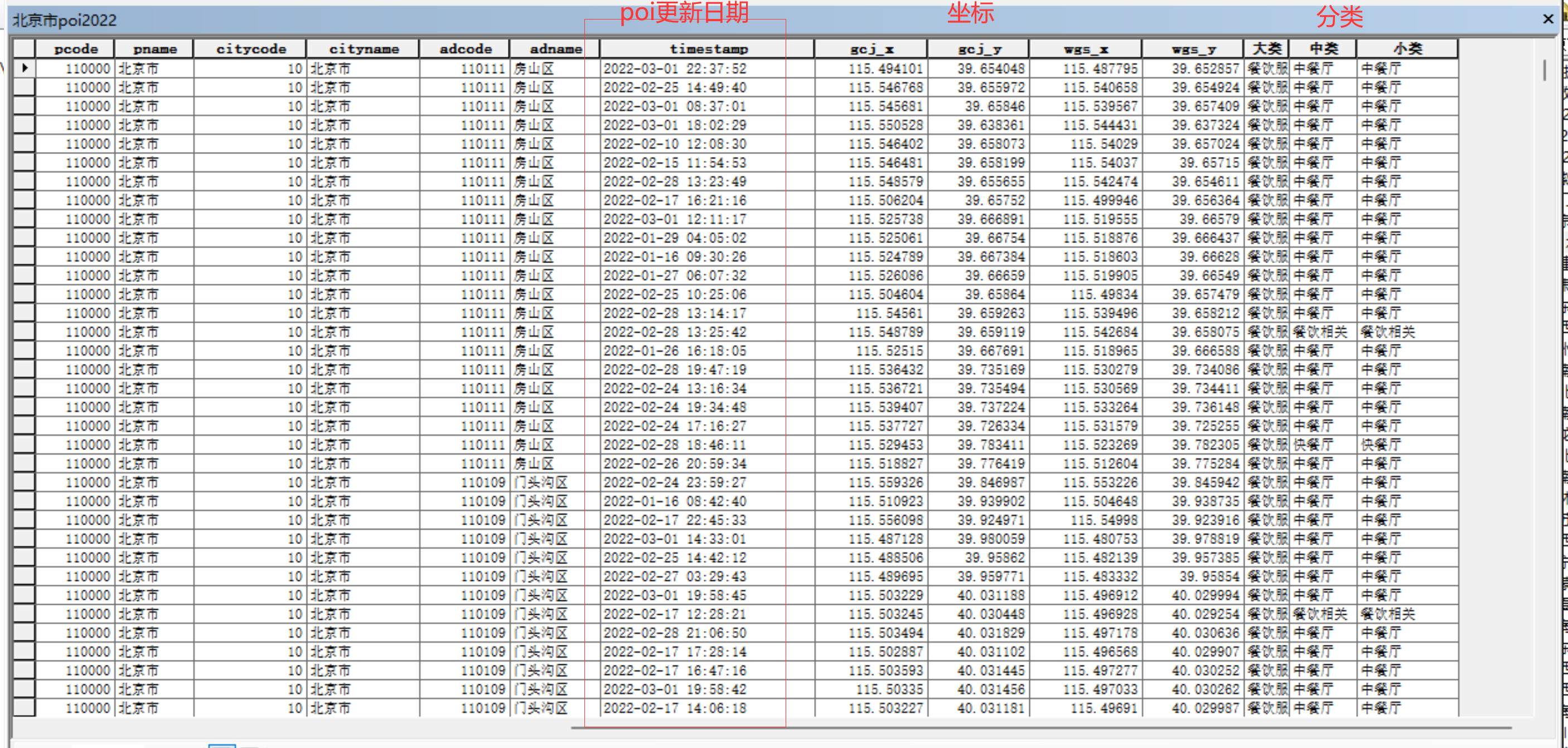Image resolution: width=1568 pixels, height=748 pixels.
Task: Click the row selector box for row 2022-02-28 13:14:17
Action: (25, 313)
